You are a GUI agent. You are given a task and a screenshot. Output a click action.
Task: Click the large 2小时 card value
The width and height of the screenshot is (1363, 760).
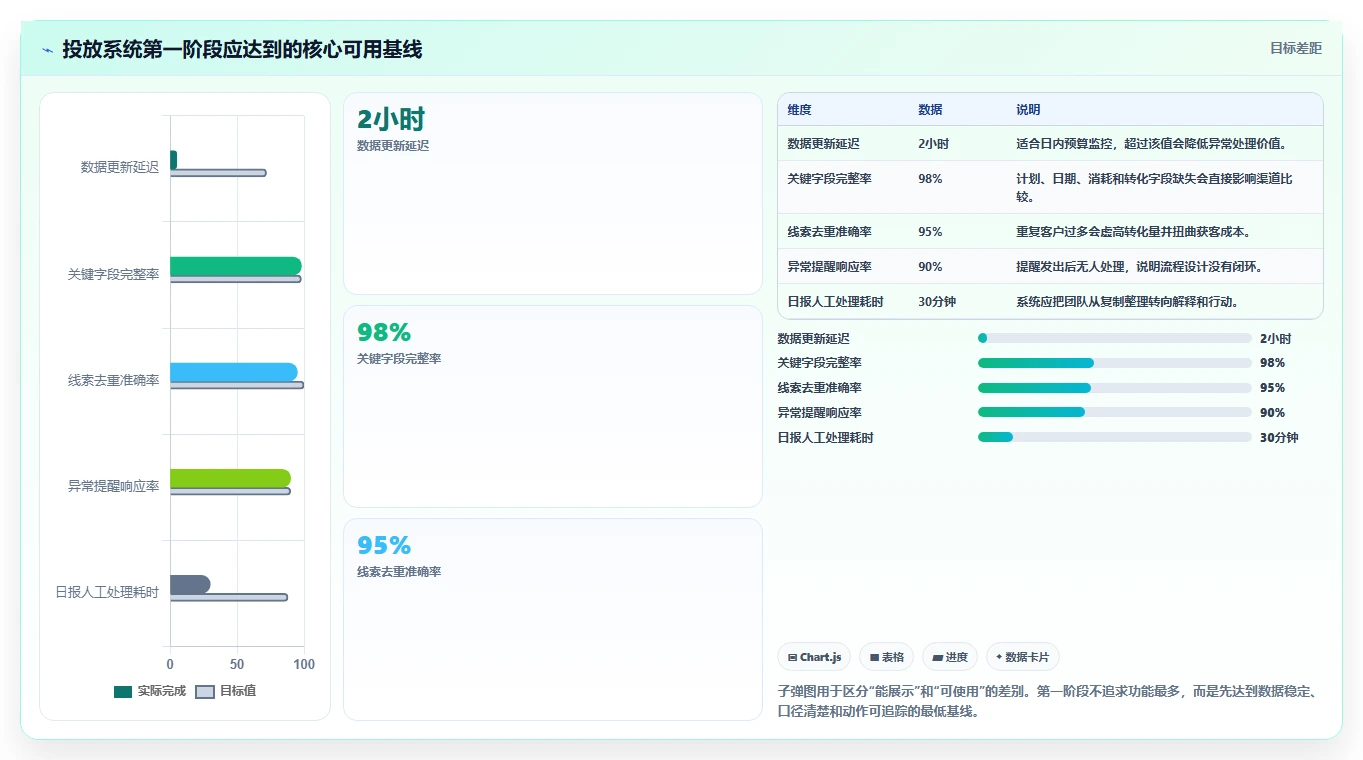coord(391,120)
